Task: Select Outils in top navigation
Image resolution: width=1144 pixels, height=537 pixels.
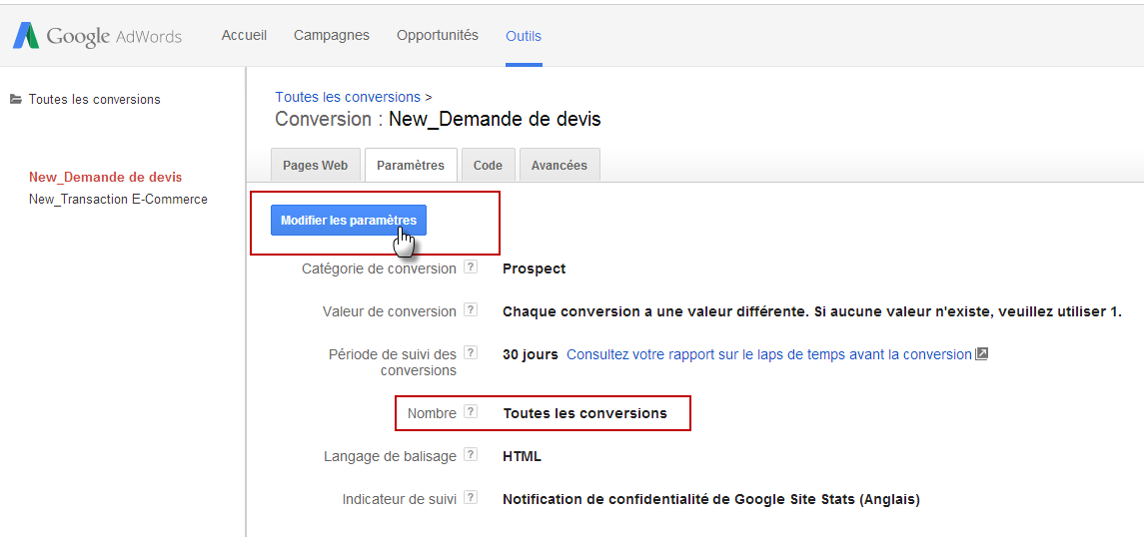Action: tap(524, 36)
